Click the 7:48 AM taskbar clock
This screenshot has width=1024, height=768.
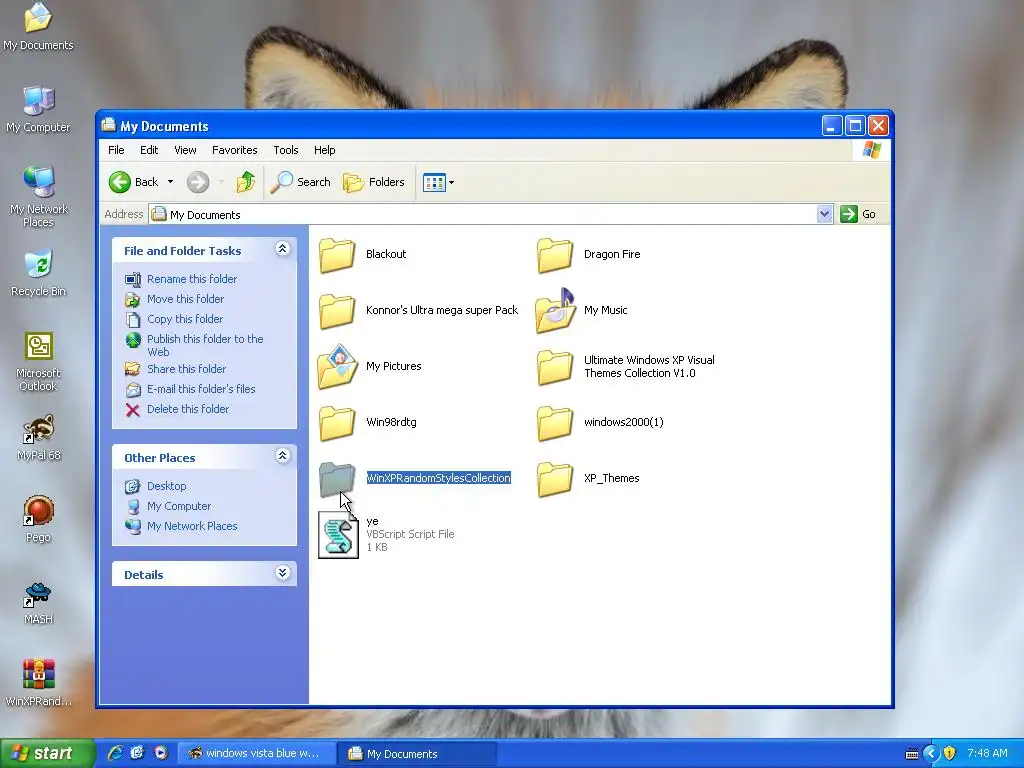[x=987, y=754]
